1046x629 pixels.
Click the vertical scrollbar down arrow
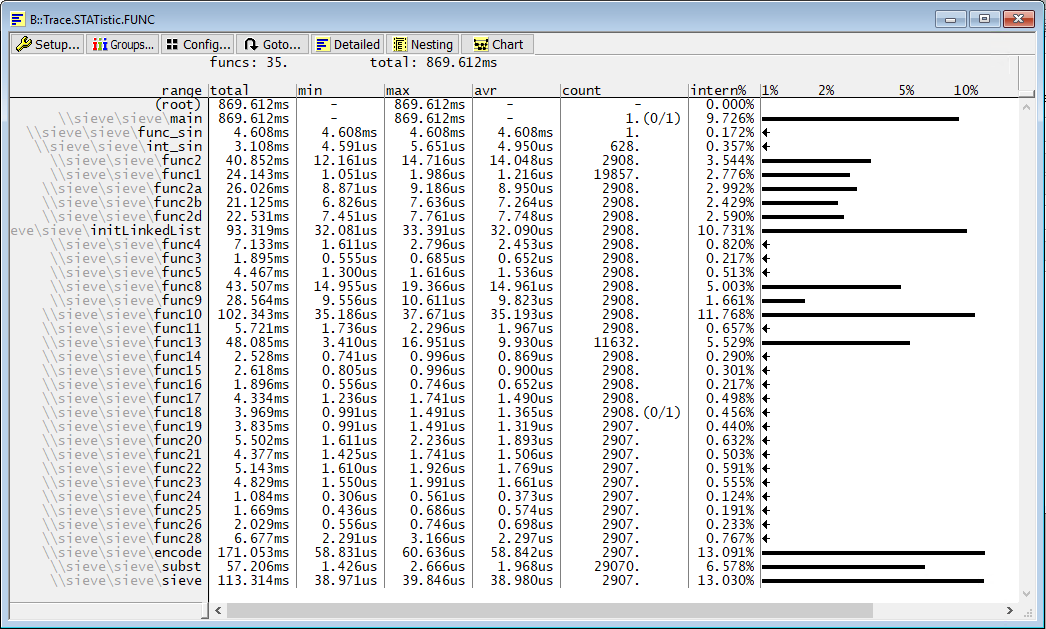click(x=1027, y=594)
